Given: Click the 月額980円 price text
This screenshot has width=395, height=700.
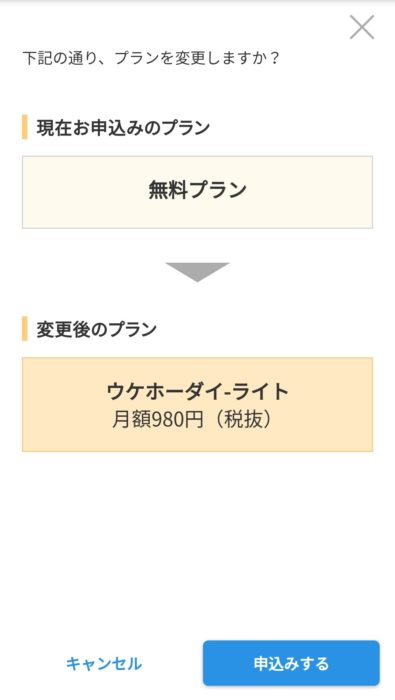Looking at the screenshot, I should [158, 419].
